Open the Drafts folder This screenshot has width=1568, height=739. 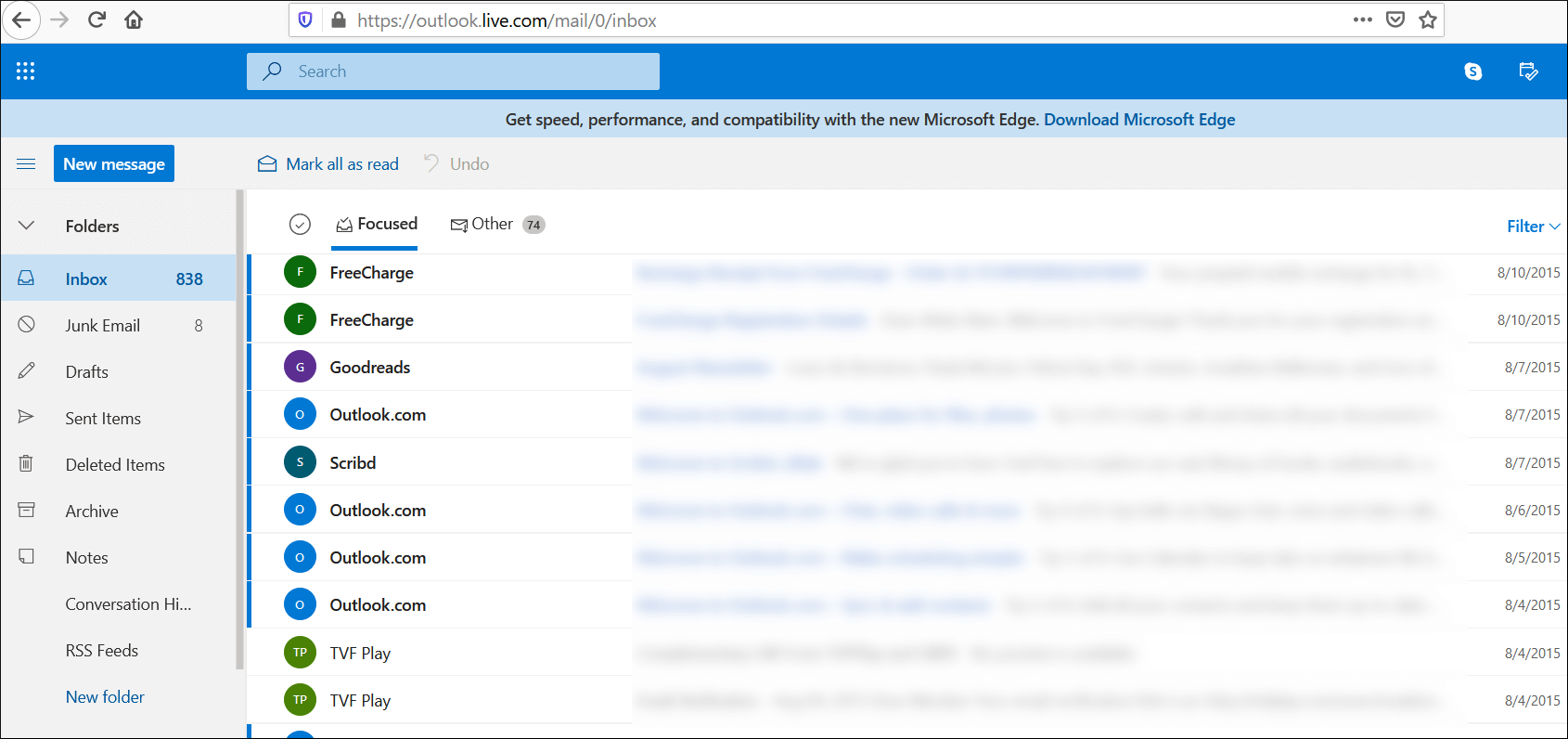tap(118, 371)
